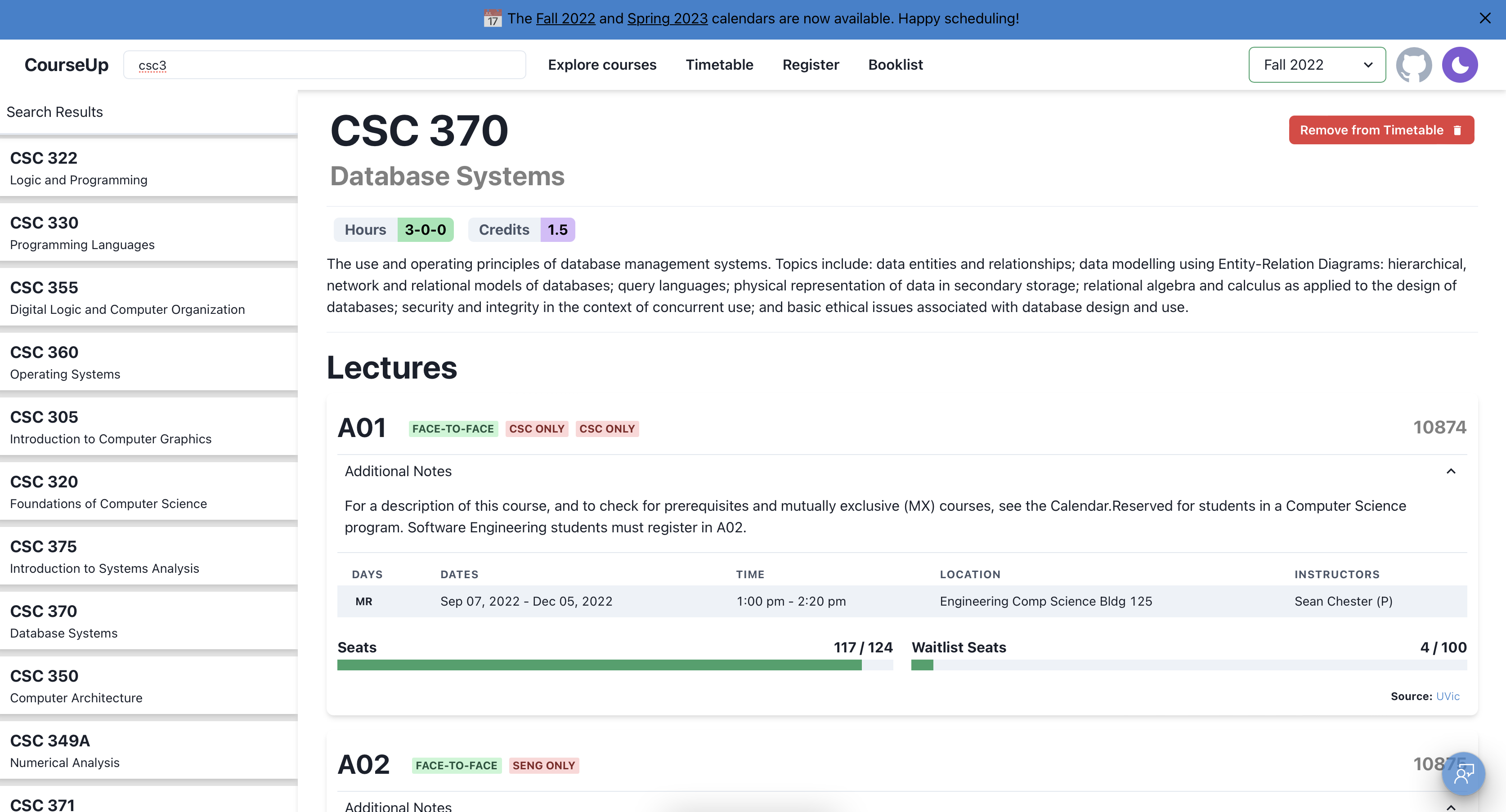The image size is (1506, 812).
Task: Select CSC 370 Database Systems in results list
Action: (148, 621)
